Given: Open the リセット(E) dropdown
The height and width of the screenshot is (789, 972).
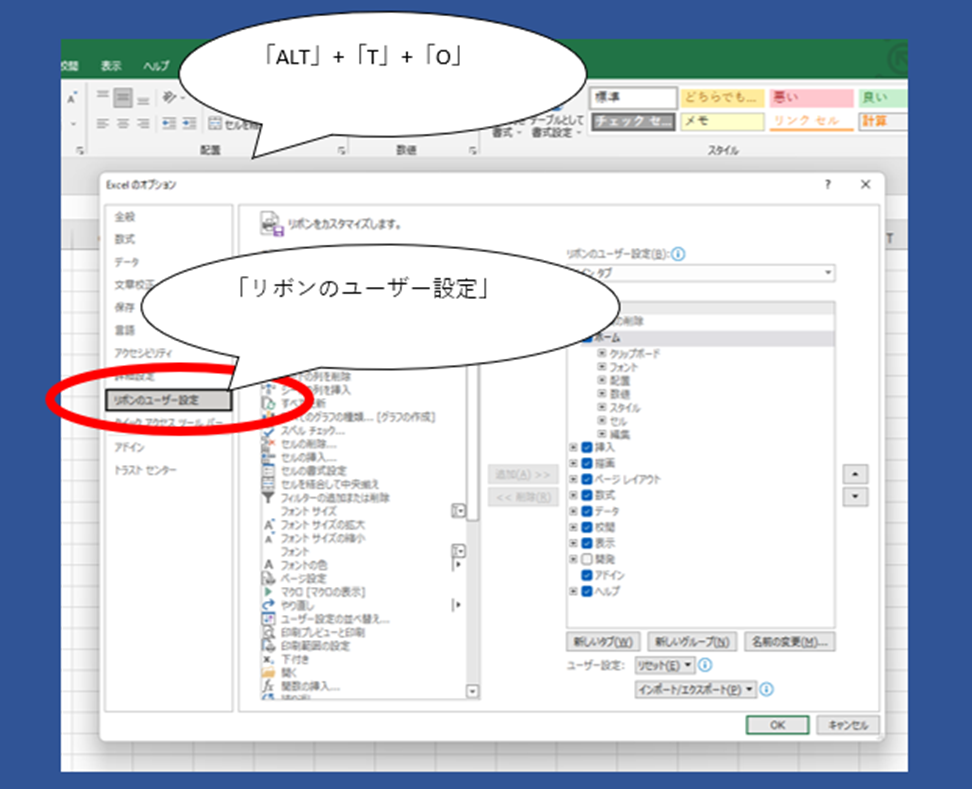Looking at the screenshot, I should point(665,665).
